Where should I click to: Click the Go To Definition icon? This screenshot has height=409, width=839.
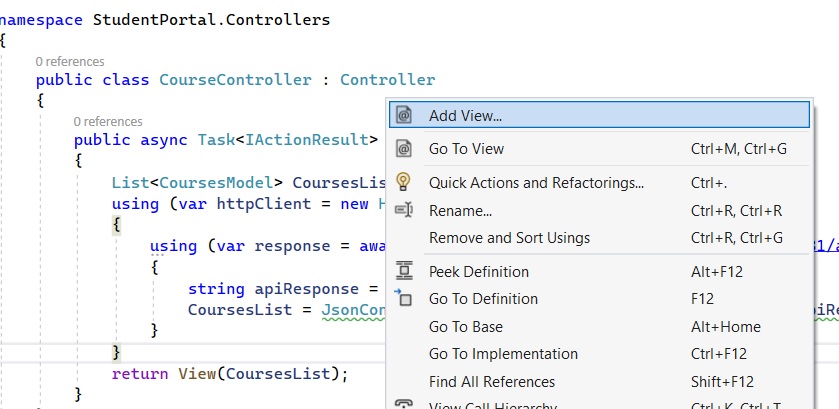(x=403, y=298)
